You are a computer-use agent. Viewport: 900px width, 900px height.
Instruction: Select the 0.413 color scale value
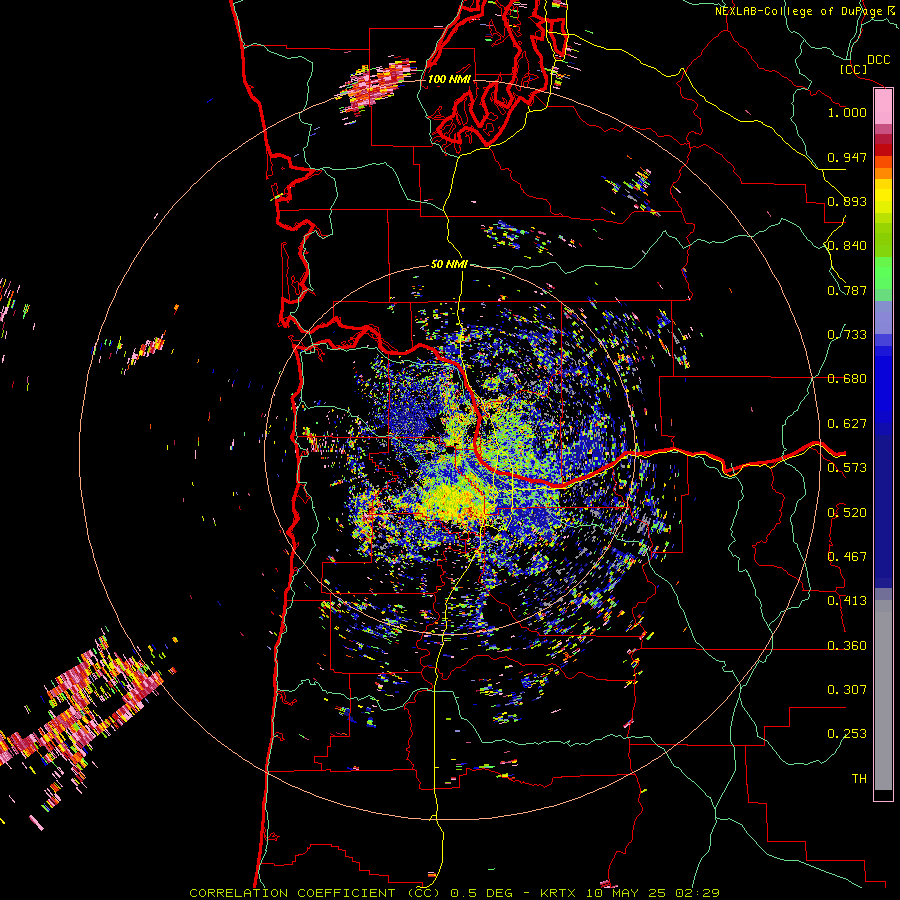(x=847, y=601)
